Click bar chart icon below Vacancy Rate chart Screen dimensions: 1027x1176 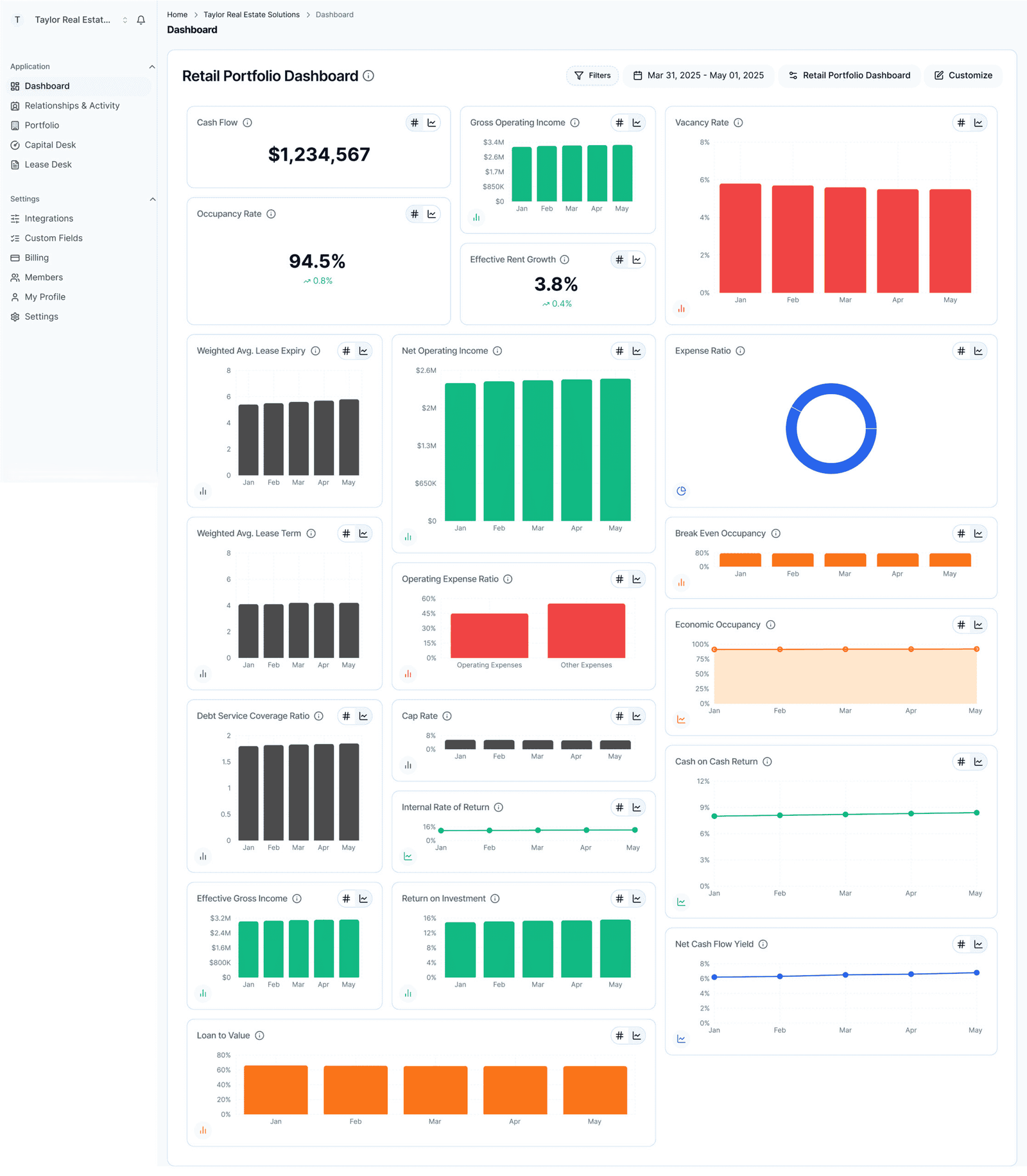[681, 309]
